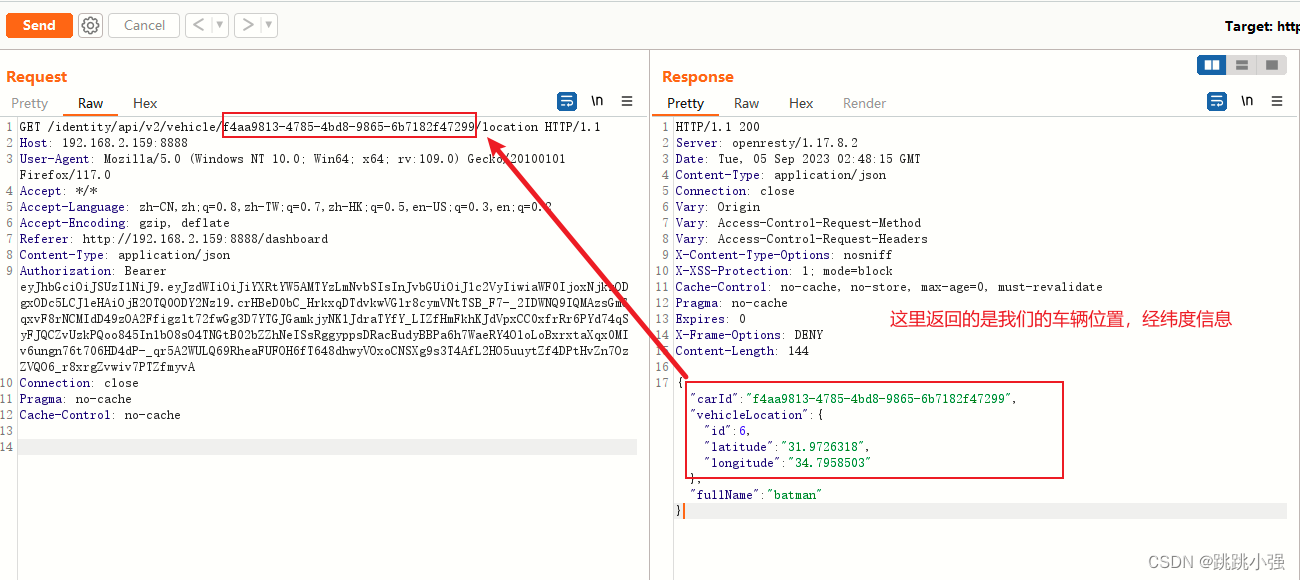The height and width of the screenshot is (580, 1300).
Task: Select top-bottom split layout icon
Action: point(1242,65)
